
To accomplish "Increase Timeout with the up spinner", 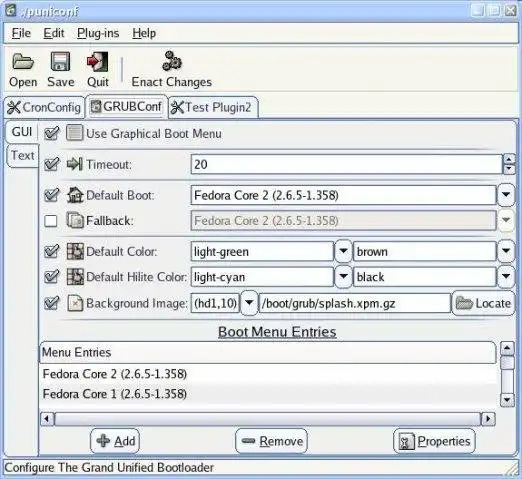I will (x=509, y=159).
